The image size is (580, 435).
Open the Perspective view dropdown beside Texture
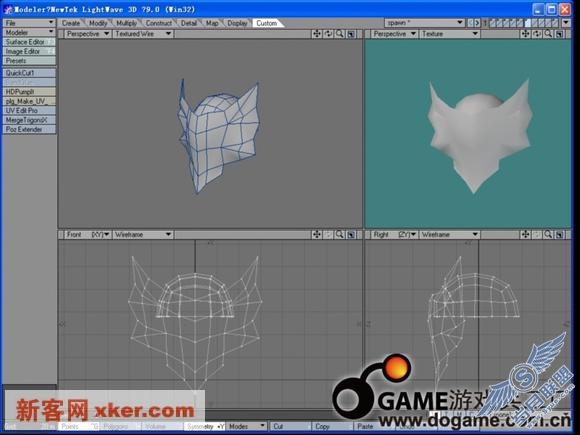pyautogui.click(x=395, y=34)
